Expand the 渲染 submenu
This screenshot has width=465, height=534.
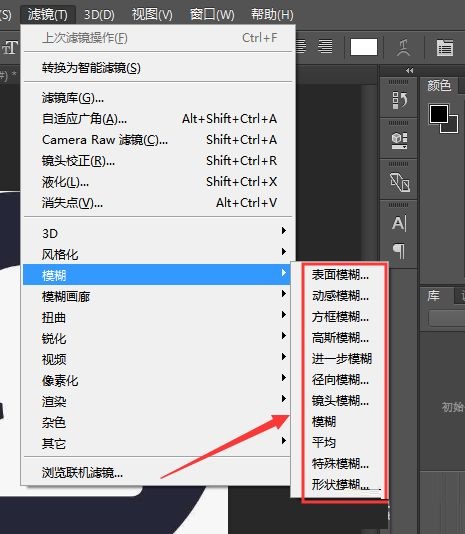pos(158,401)
